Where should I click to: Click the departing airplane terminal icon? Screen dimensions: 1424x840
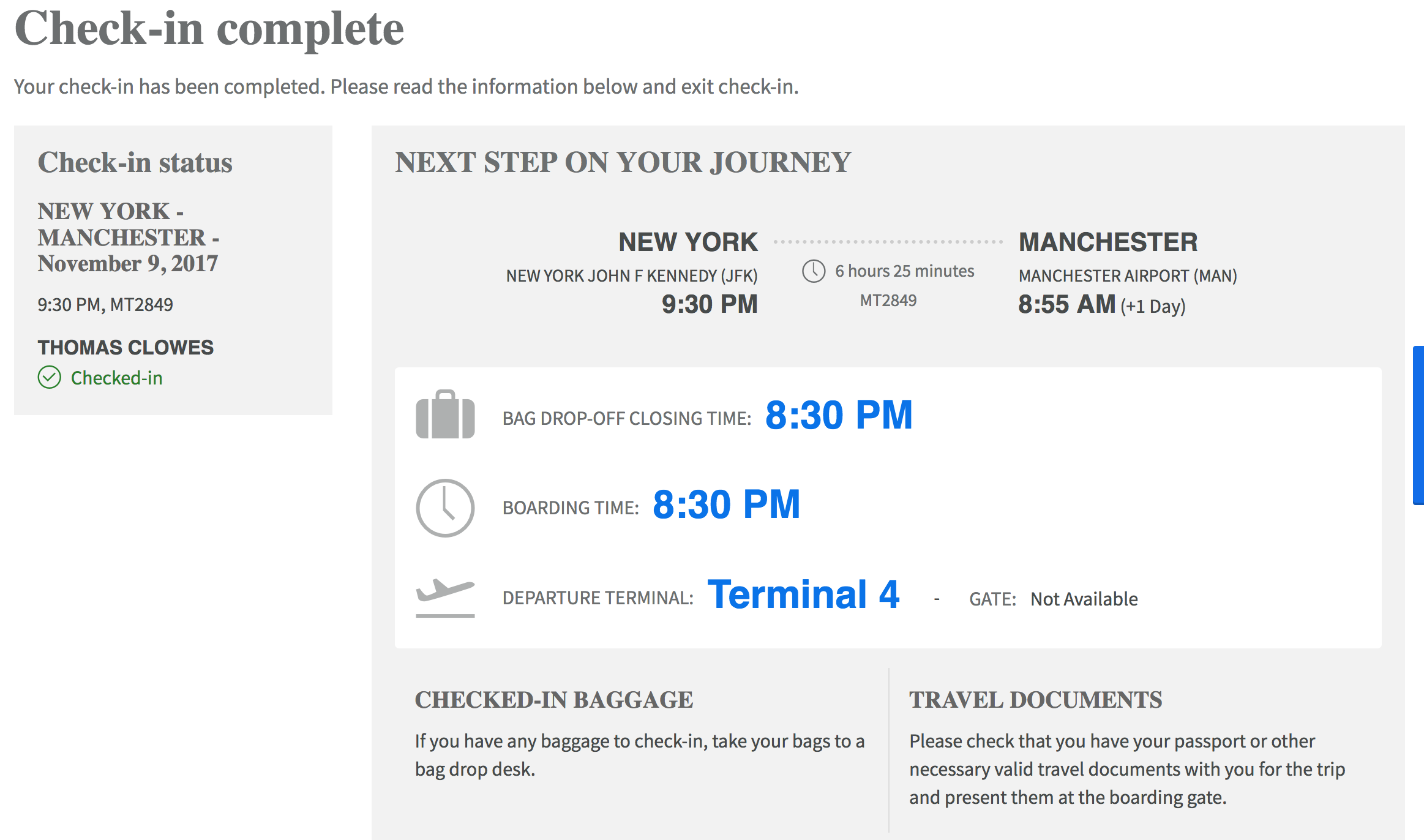point(445,597)
